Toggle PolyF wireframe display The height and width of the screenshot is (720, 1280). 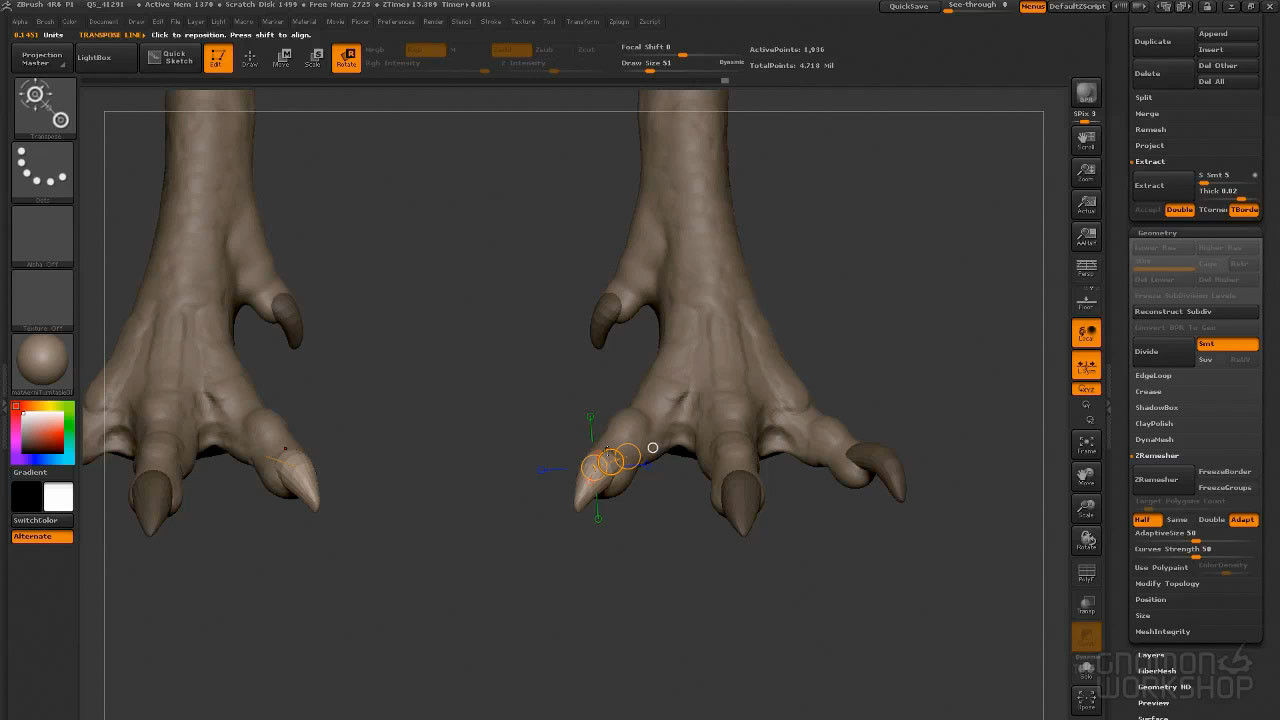(1086, 574)
